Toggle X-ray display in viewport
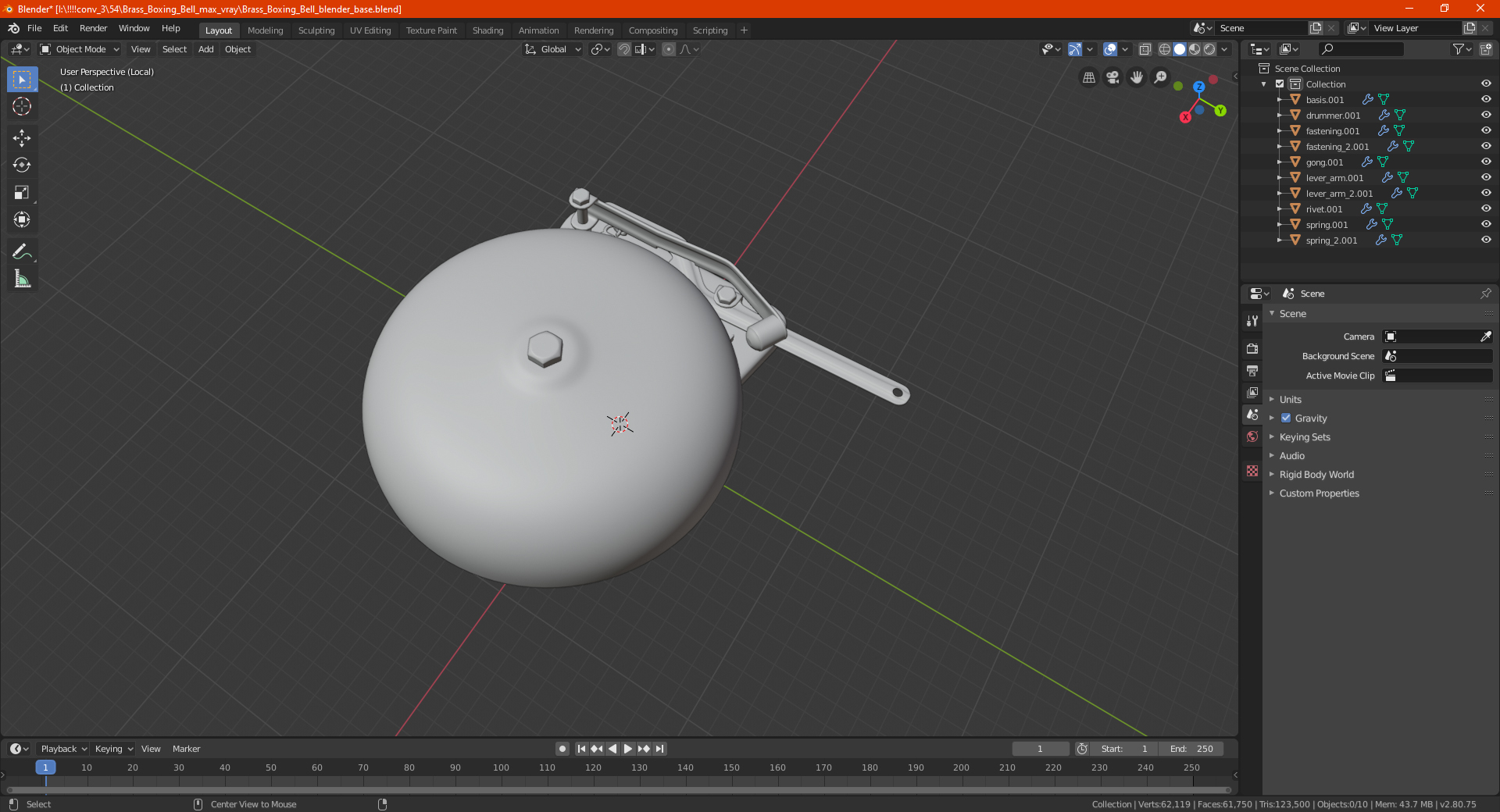 point(1145,49)
